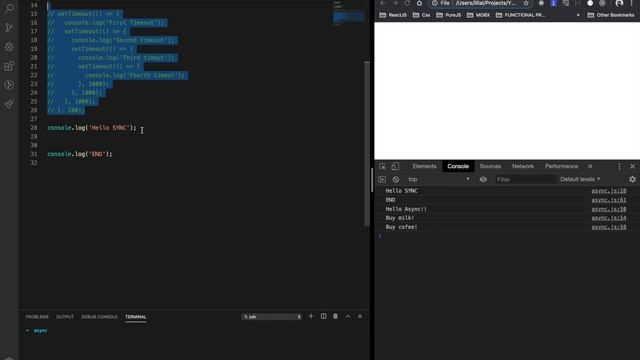The height and width of the screenshot is (360, 640).
Task: Click the browser address bar URL
Action: click(x=485, y=3)
